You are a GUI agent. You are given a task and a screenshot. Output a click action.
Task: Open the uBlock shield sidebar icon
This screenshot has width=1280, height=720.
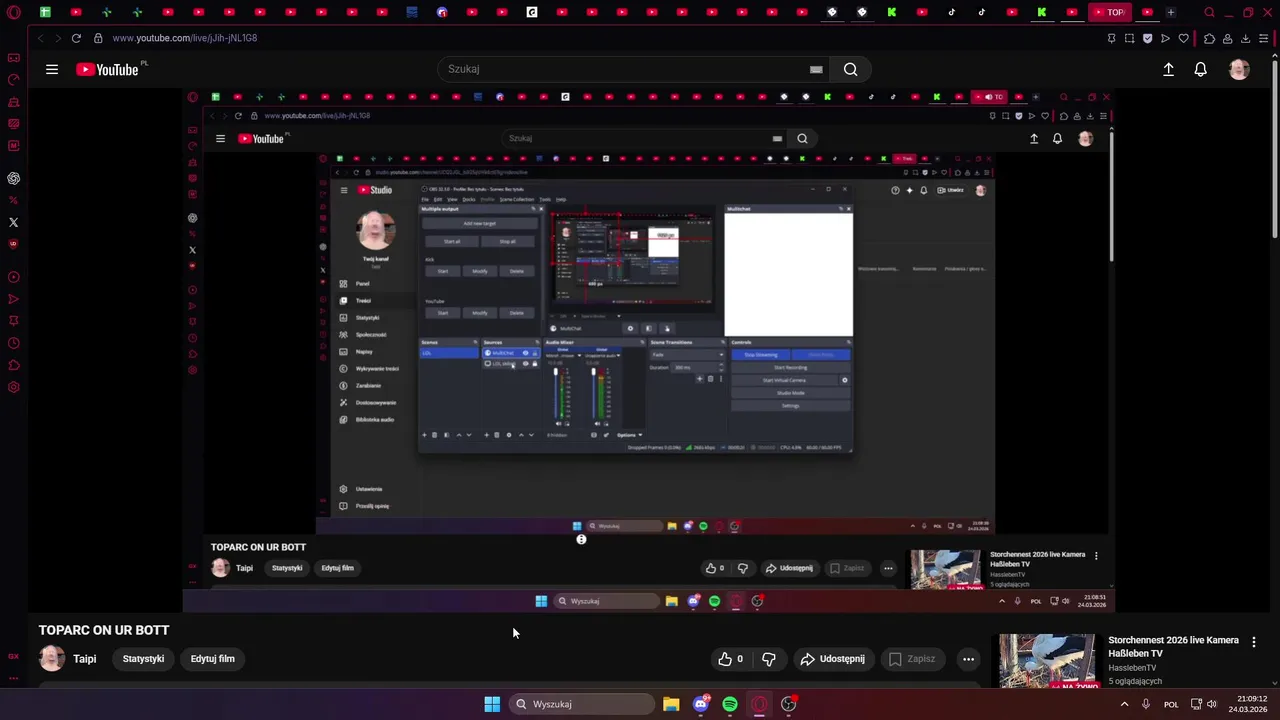(x=14, y=244)
